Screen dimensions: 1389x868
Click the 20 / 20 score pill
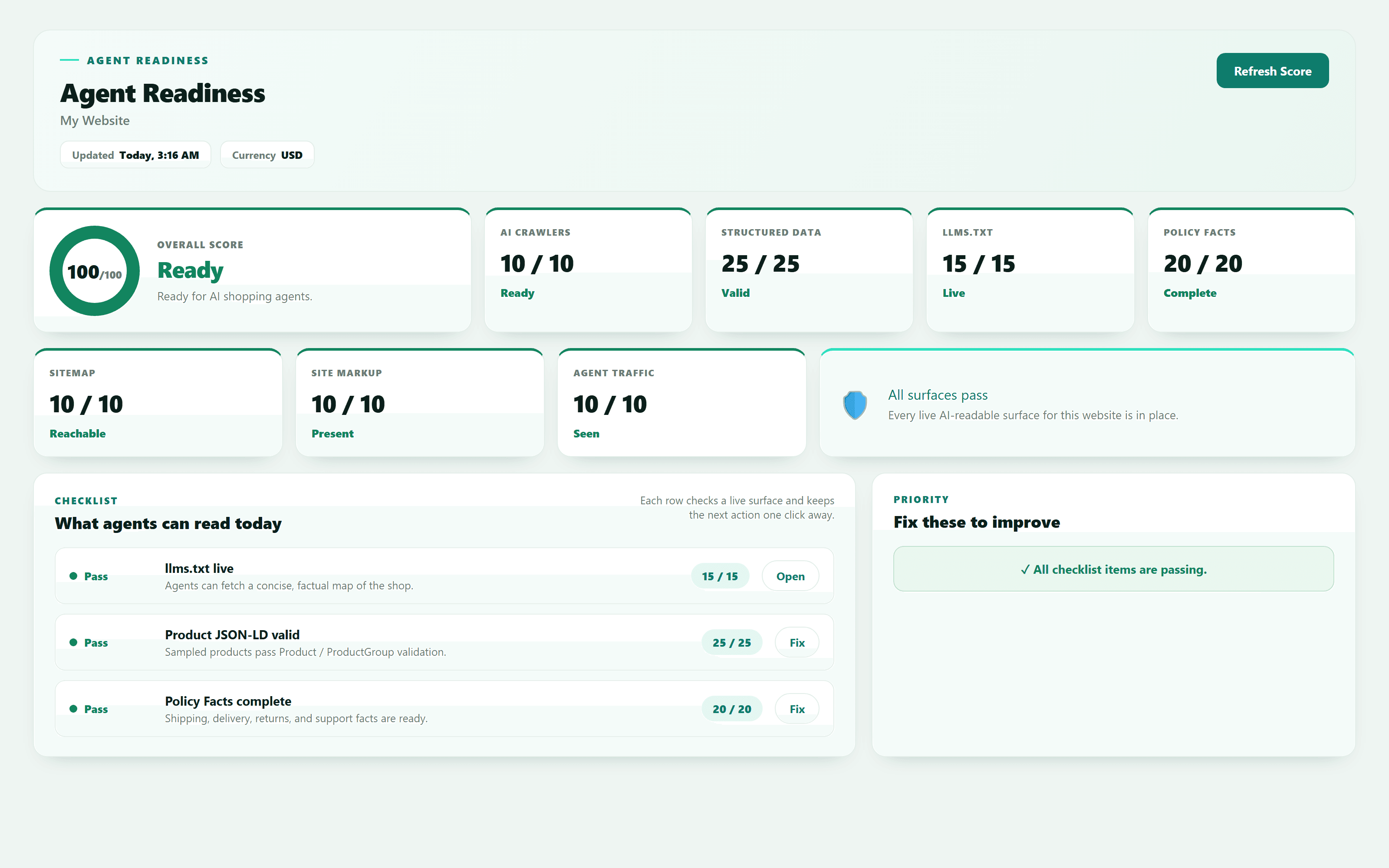(732, 709)
